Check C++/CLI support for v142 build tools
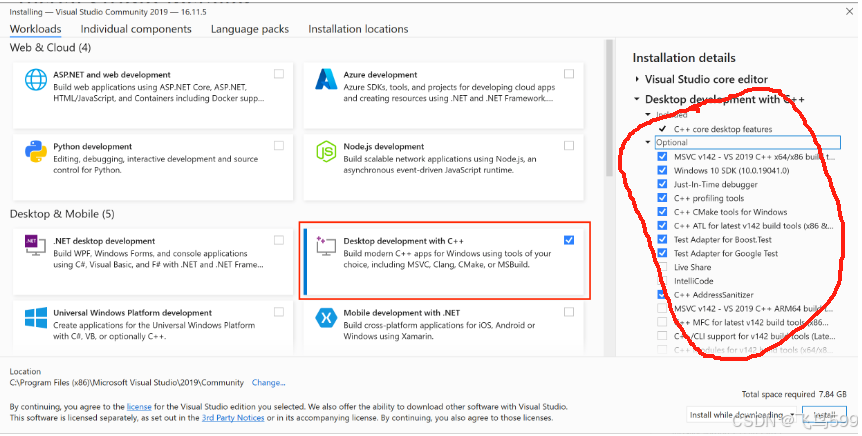The height and width of the screenshot is (436, 862). [x=662, y=336]
